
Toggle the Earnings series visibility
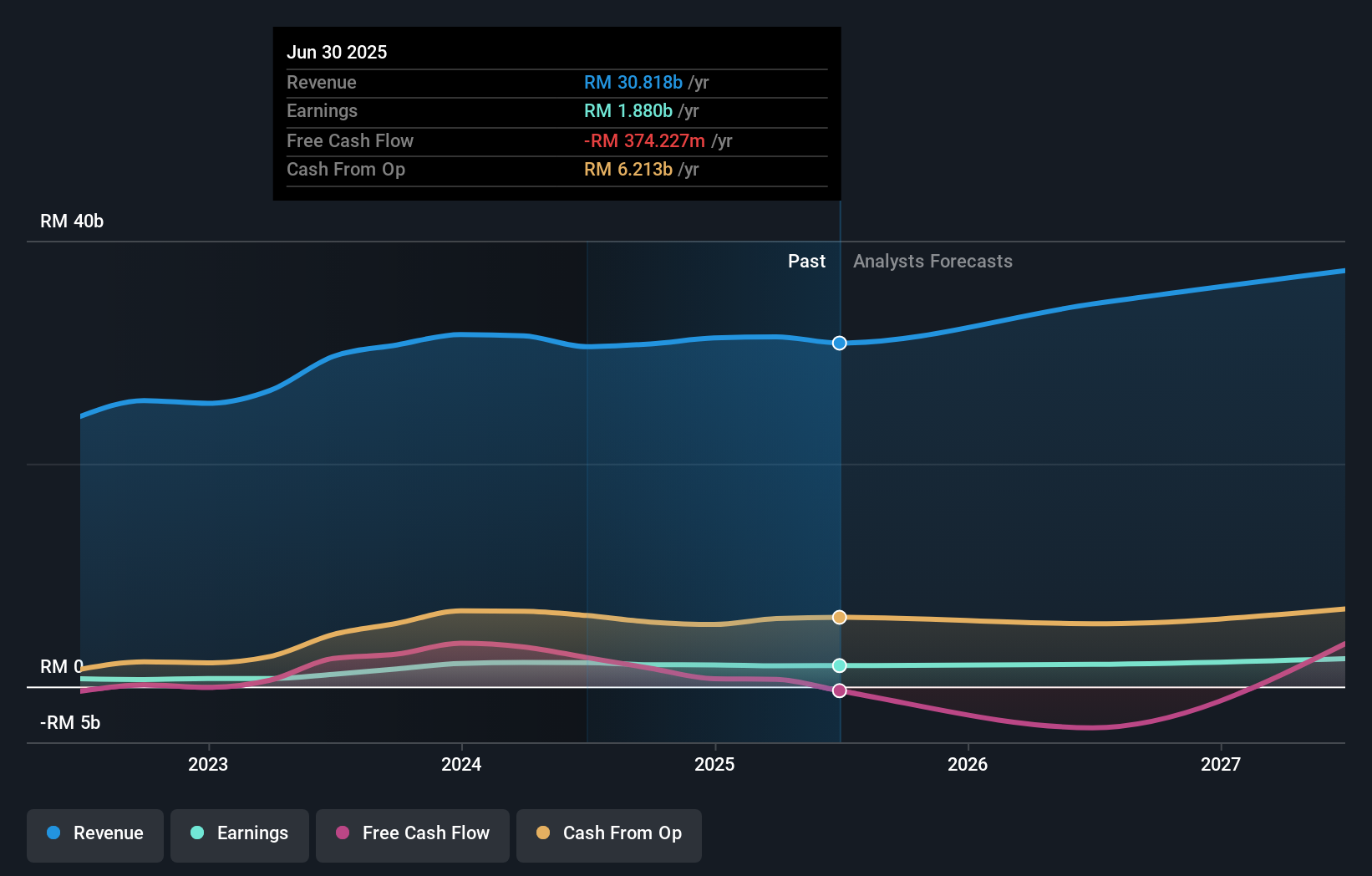[240, 835]
